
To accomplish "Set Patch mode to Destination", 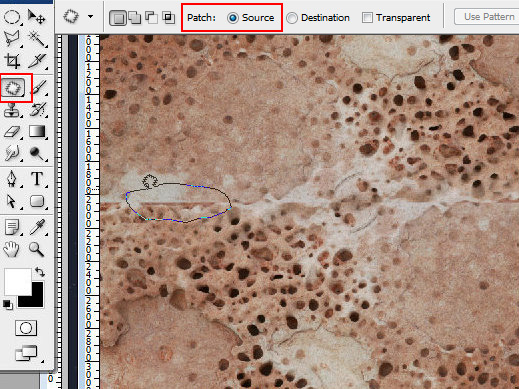I will (318, 18).
